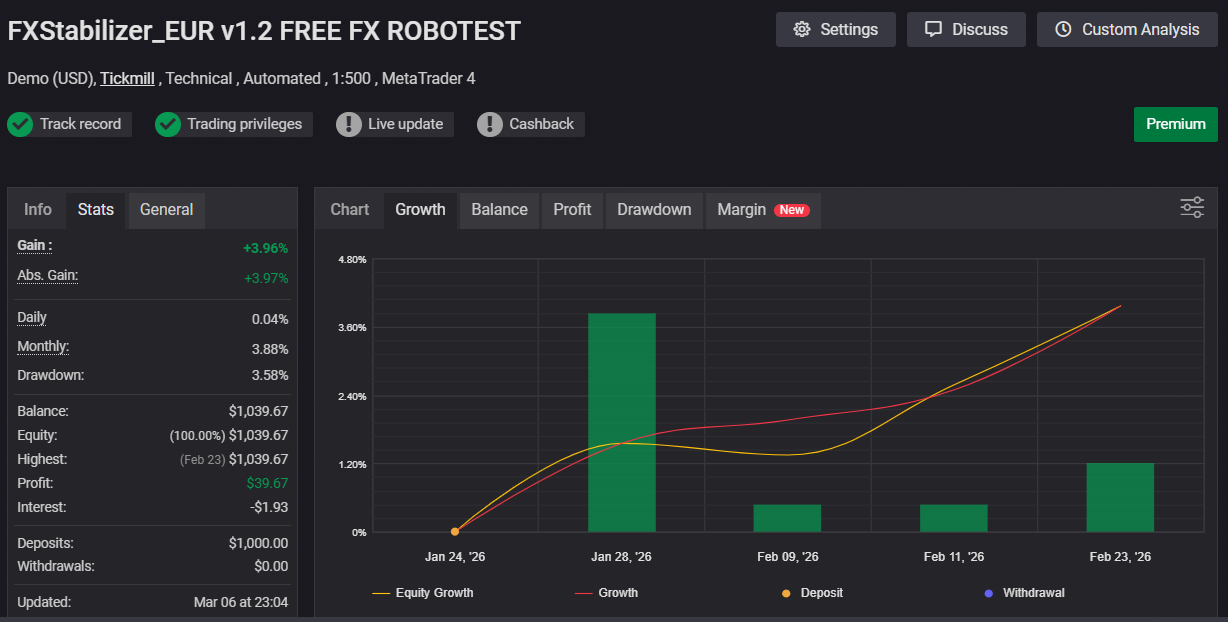The width and height of the screenshot is (1228, 622).
Task: Open the Tickmill broker link
Action: pyautogui.click(x=127, y=78)
